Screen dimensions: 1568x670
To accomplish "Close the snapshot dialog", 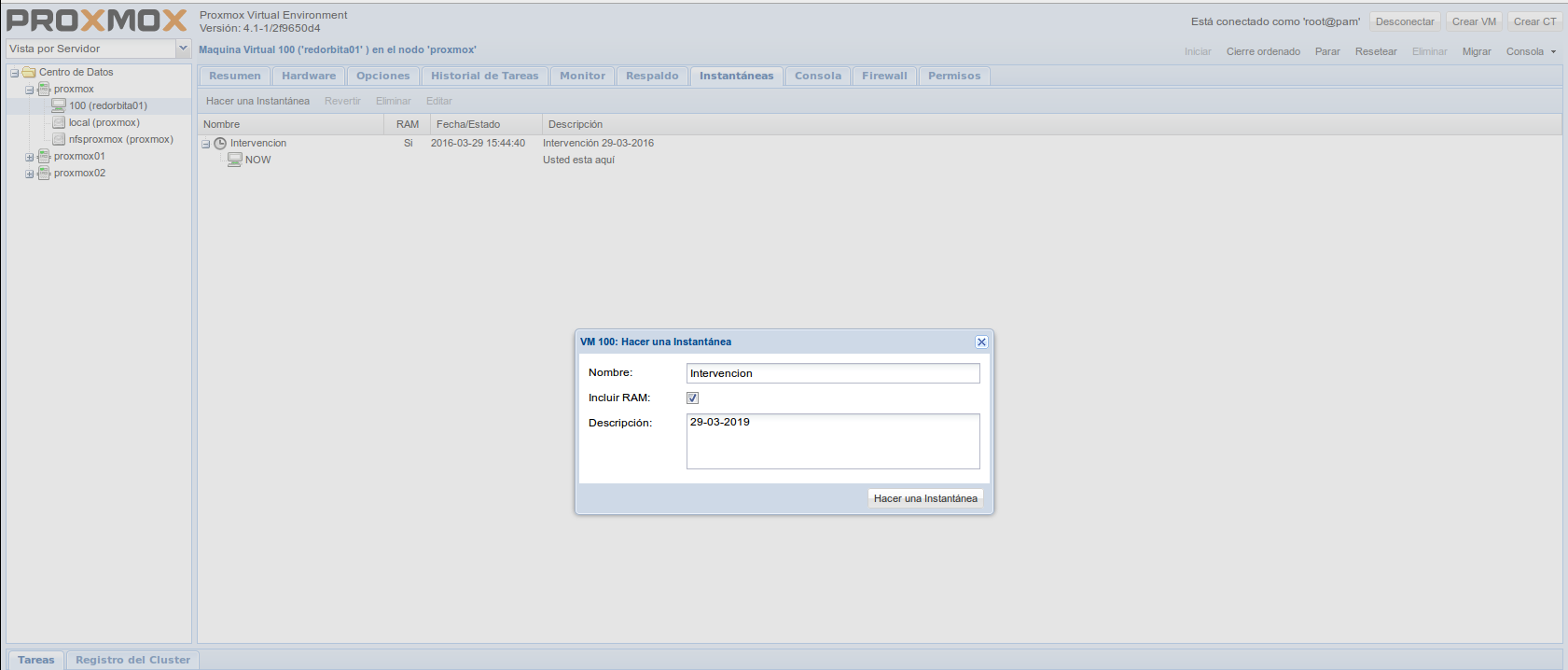I will 981,342.
